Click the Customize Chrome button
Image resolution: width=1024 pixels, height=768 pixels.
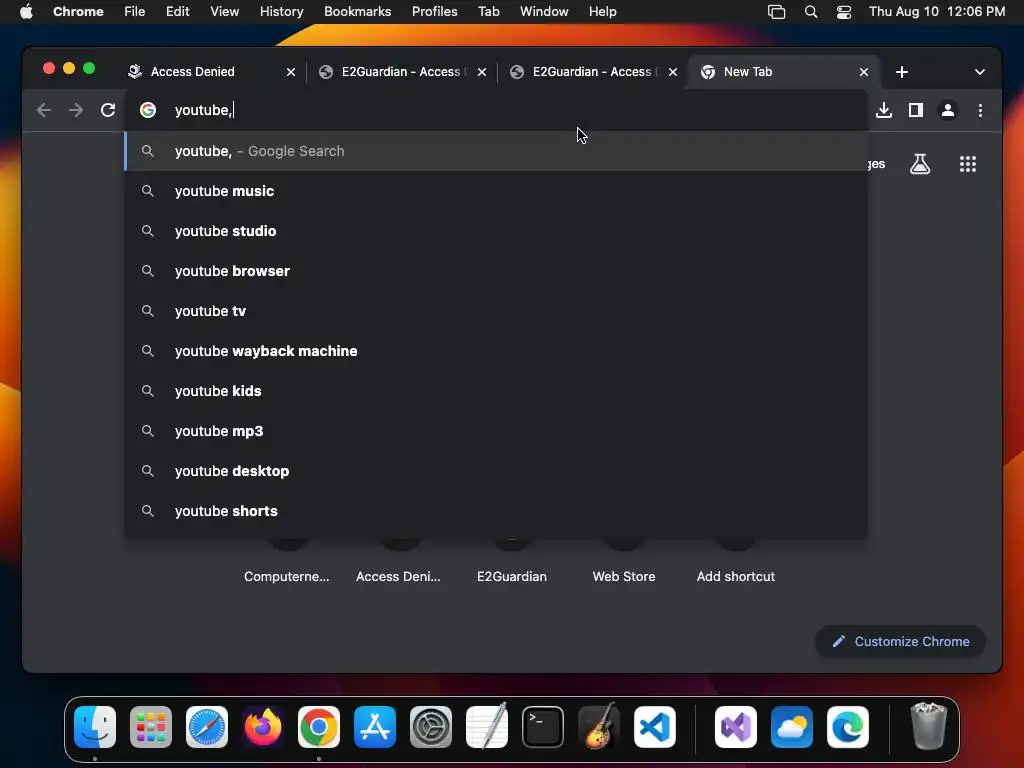point(901,641)
